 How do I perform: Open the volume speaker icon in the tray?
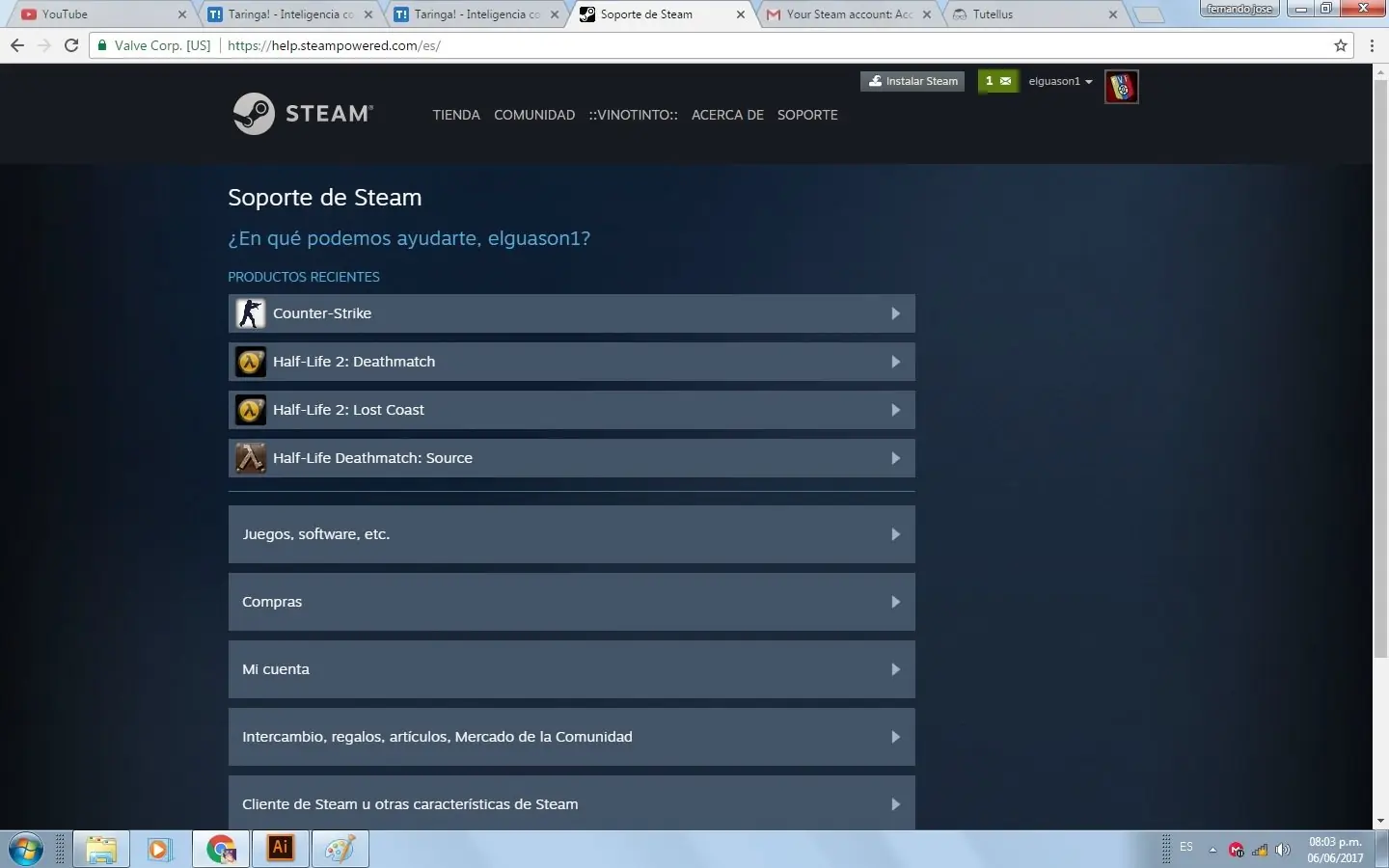tap(1283, 849)
